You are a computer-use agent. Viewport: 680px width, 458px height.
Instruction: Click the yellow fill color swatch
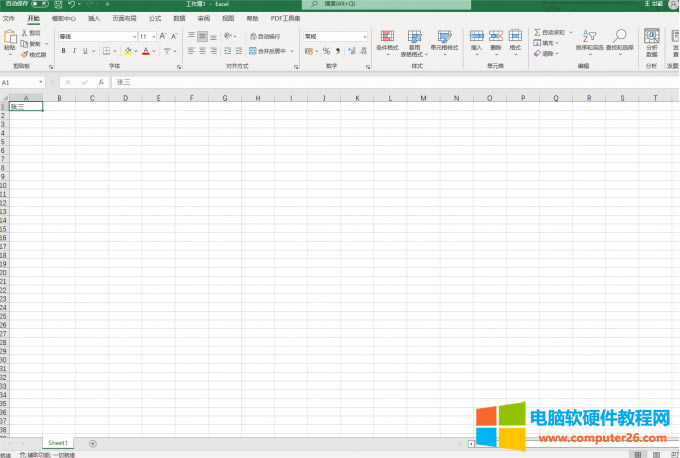pos(129,51)
